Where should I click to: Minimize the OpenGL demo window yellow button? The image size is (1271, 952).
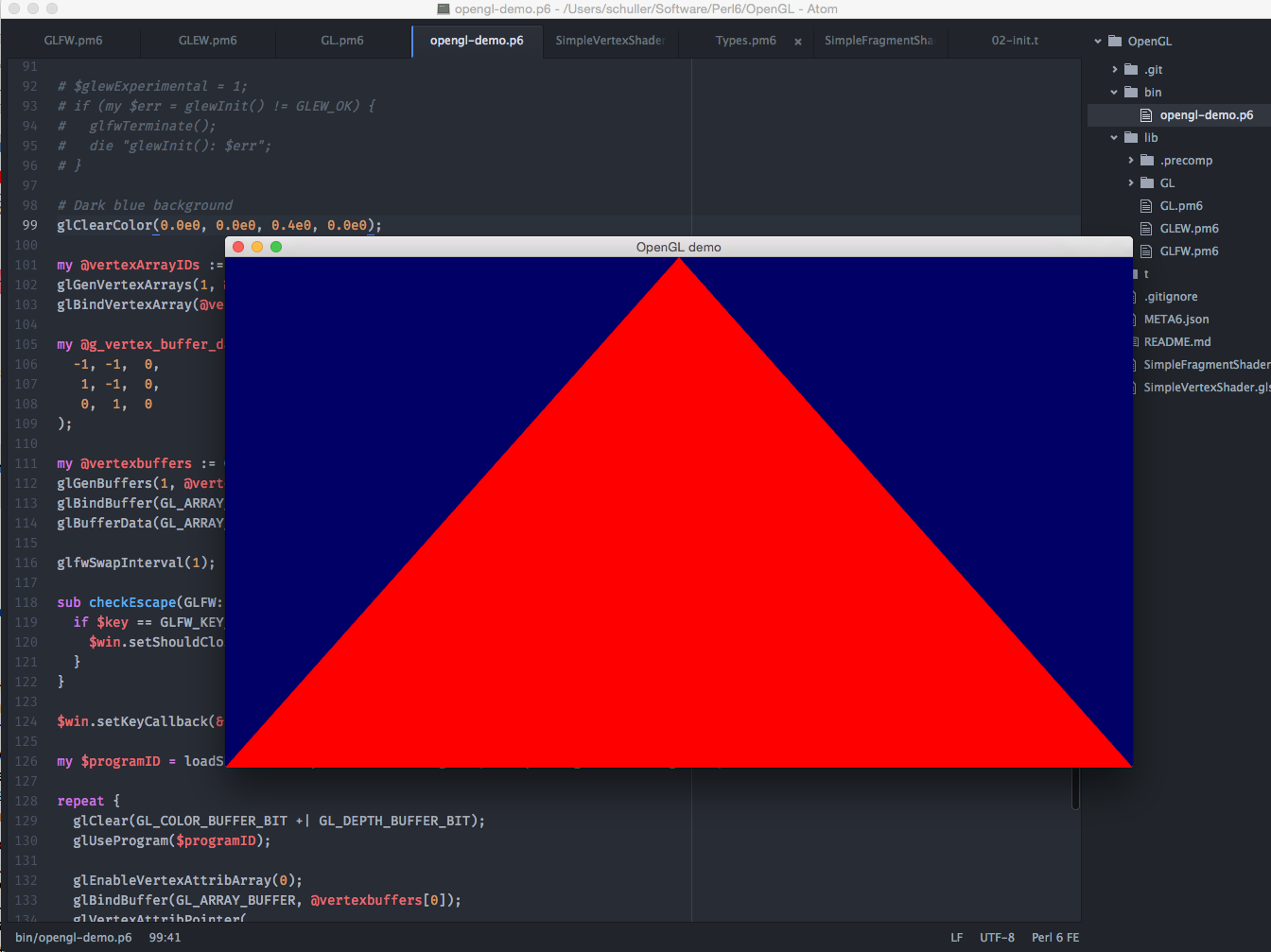click(257, 247)
